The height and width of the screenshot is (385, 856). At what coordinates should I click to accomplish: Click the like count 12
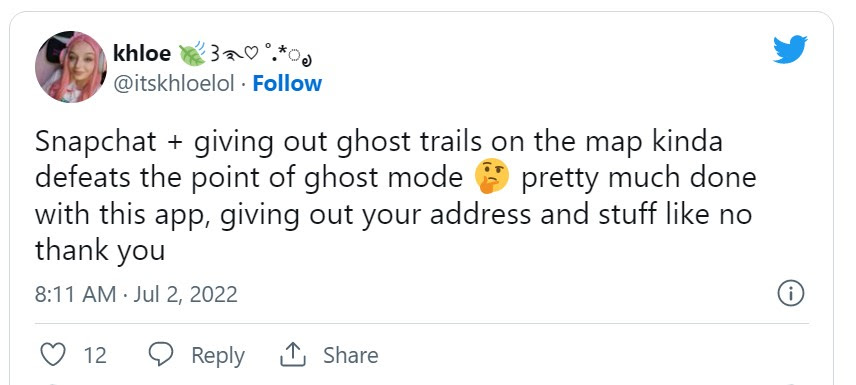click(x=95, y=356)
